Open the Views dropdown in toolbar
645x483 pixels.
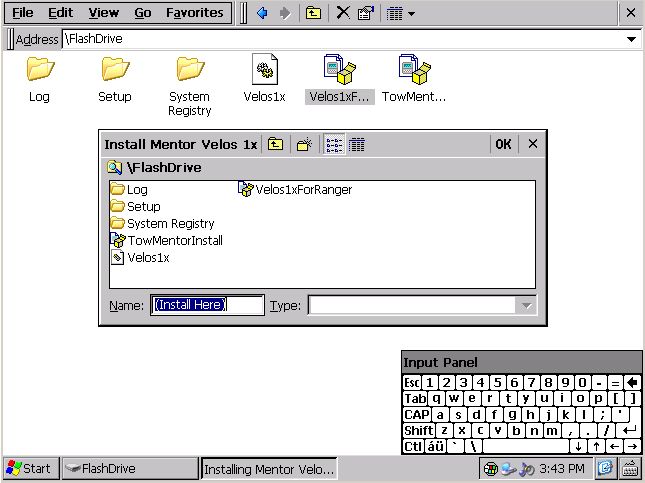(400, 13)
